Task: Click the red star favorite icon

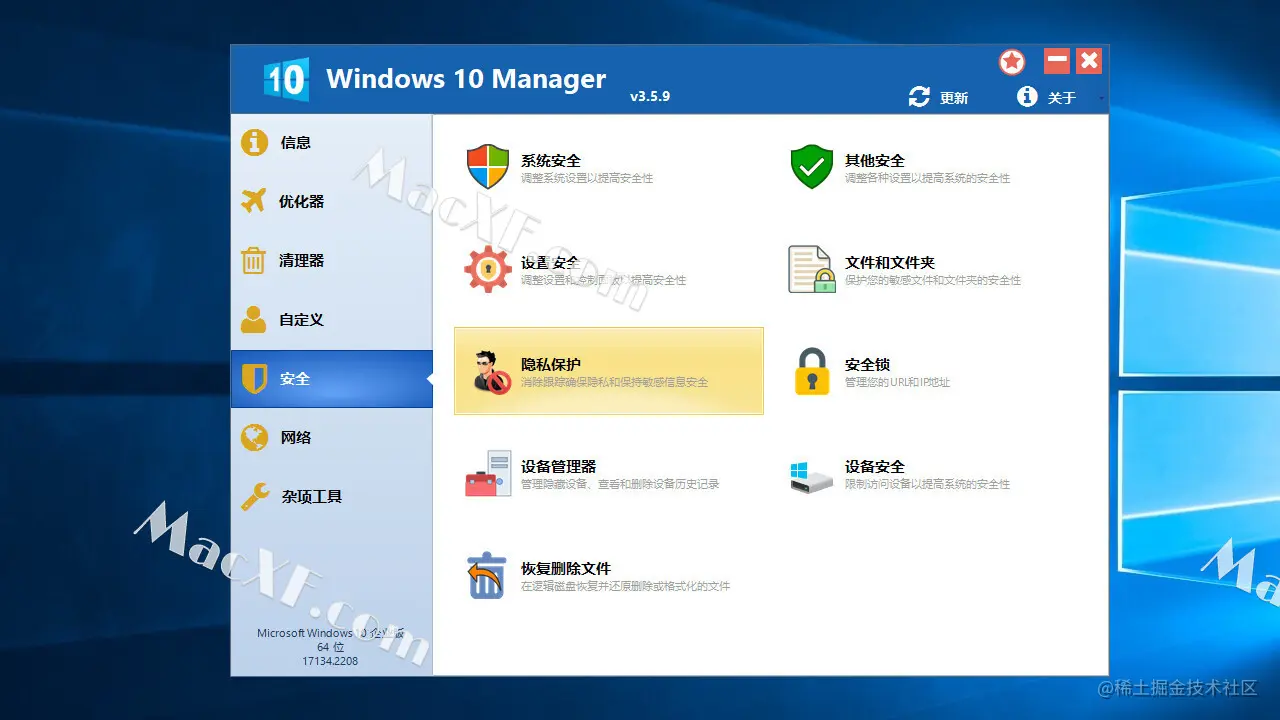Action: (x=1012, y=62)
